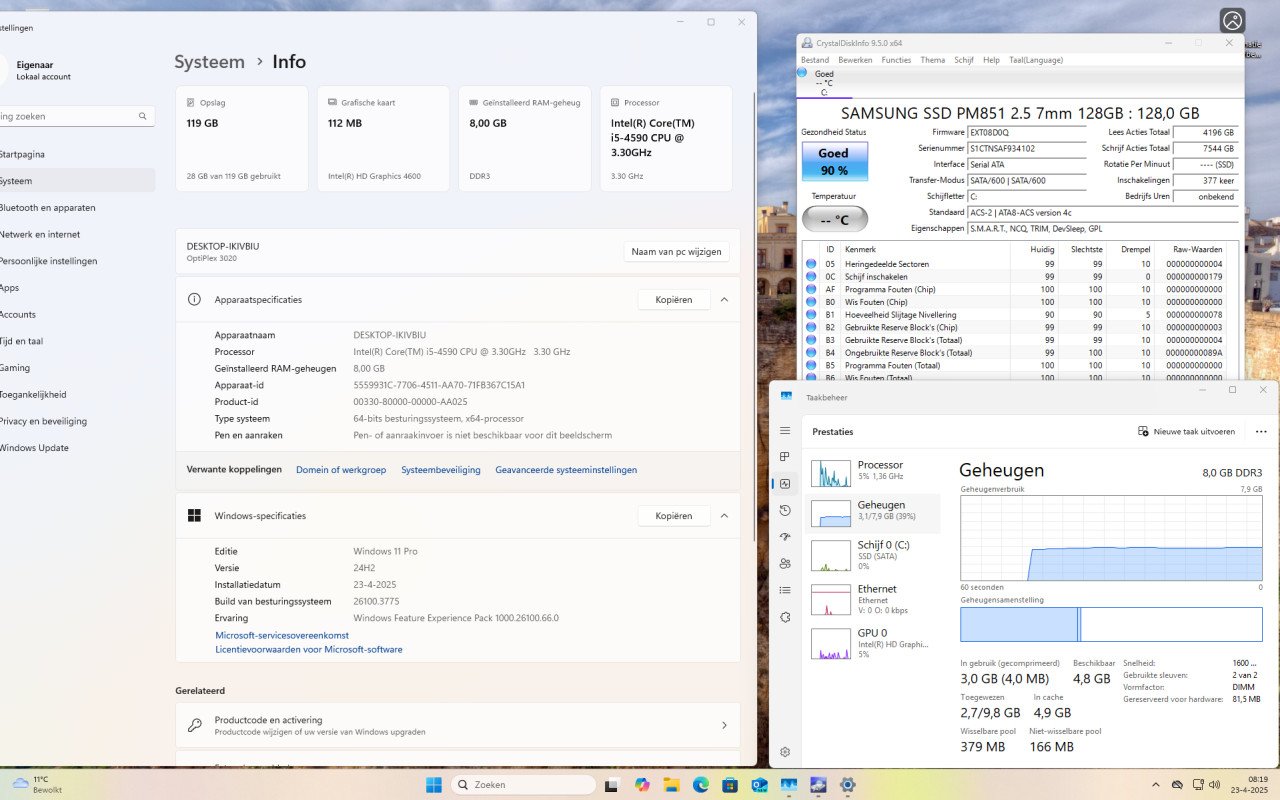1280x800 pixels.
Task: Open Systeembeveiliging link
Action: pos(441,470)
